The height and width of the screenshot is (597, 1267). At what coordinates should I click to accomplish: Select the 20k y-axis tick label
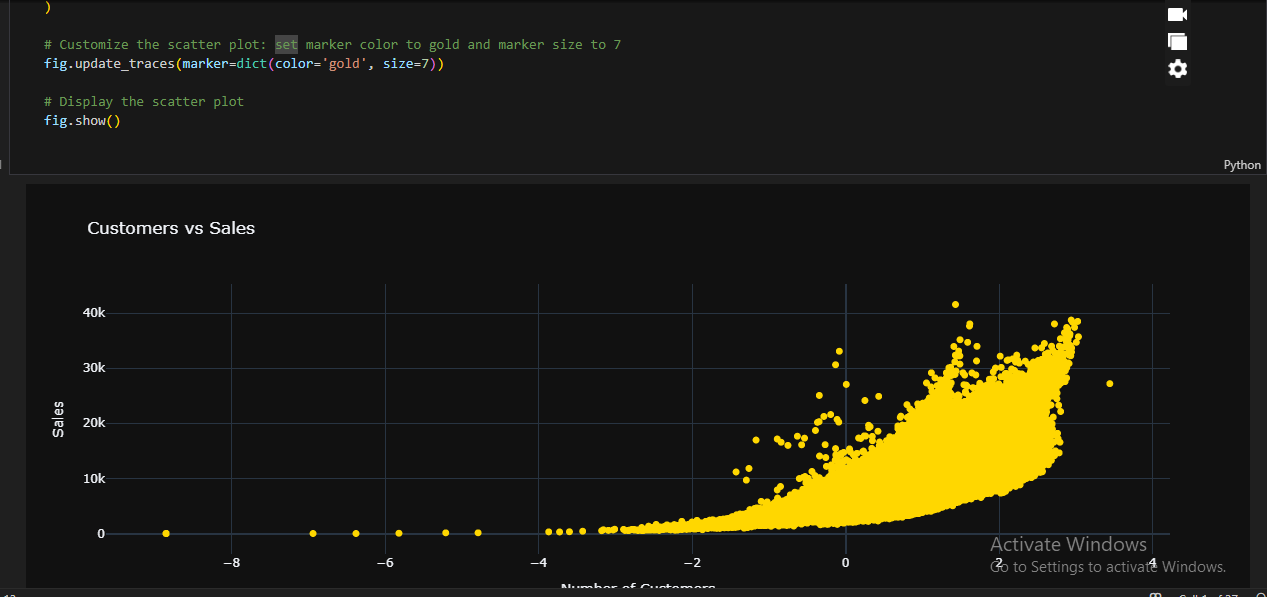(94, 423)
